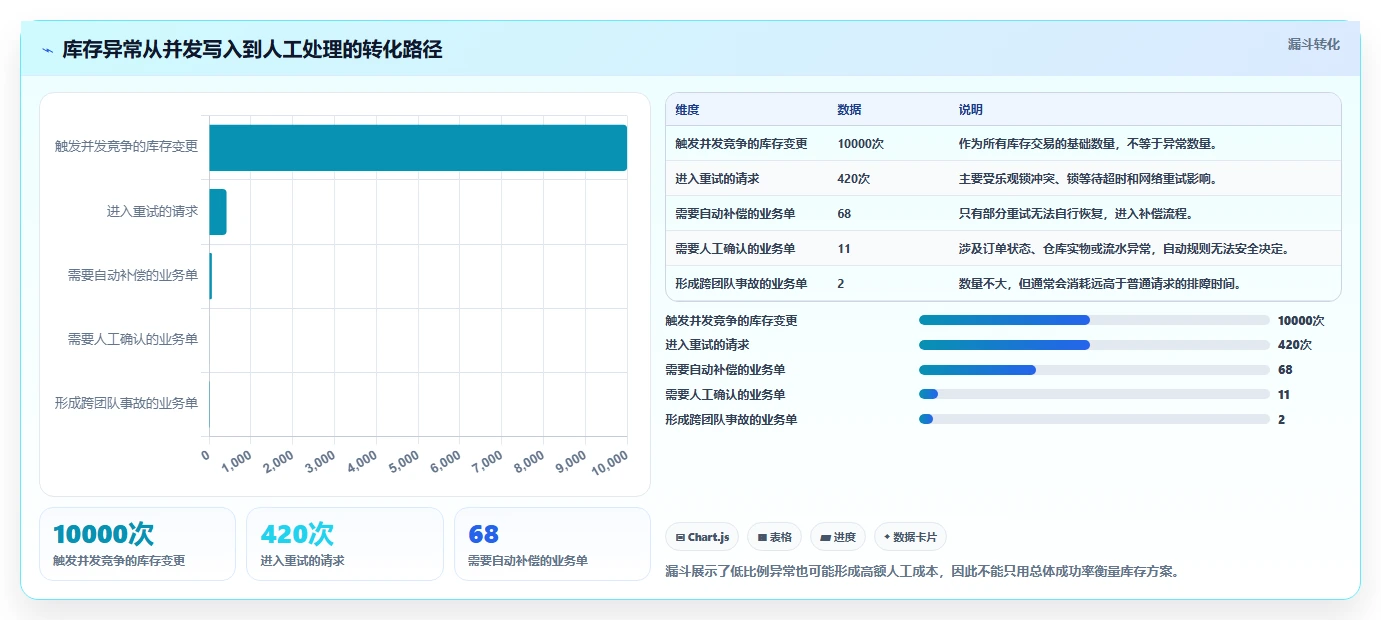Viewport: 1381px width, 620px height.
Task: Click the 说明 column header
Action: (x=971, y=110)
